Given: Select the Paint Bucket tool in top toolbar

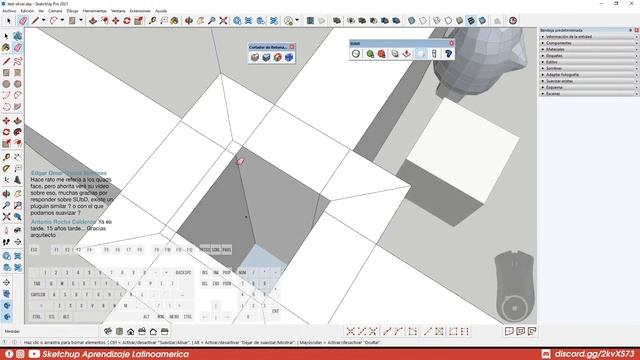Looking at the screenshot, I should [x=175, y=20].
